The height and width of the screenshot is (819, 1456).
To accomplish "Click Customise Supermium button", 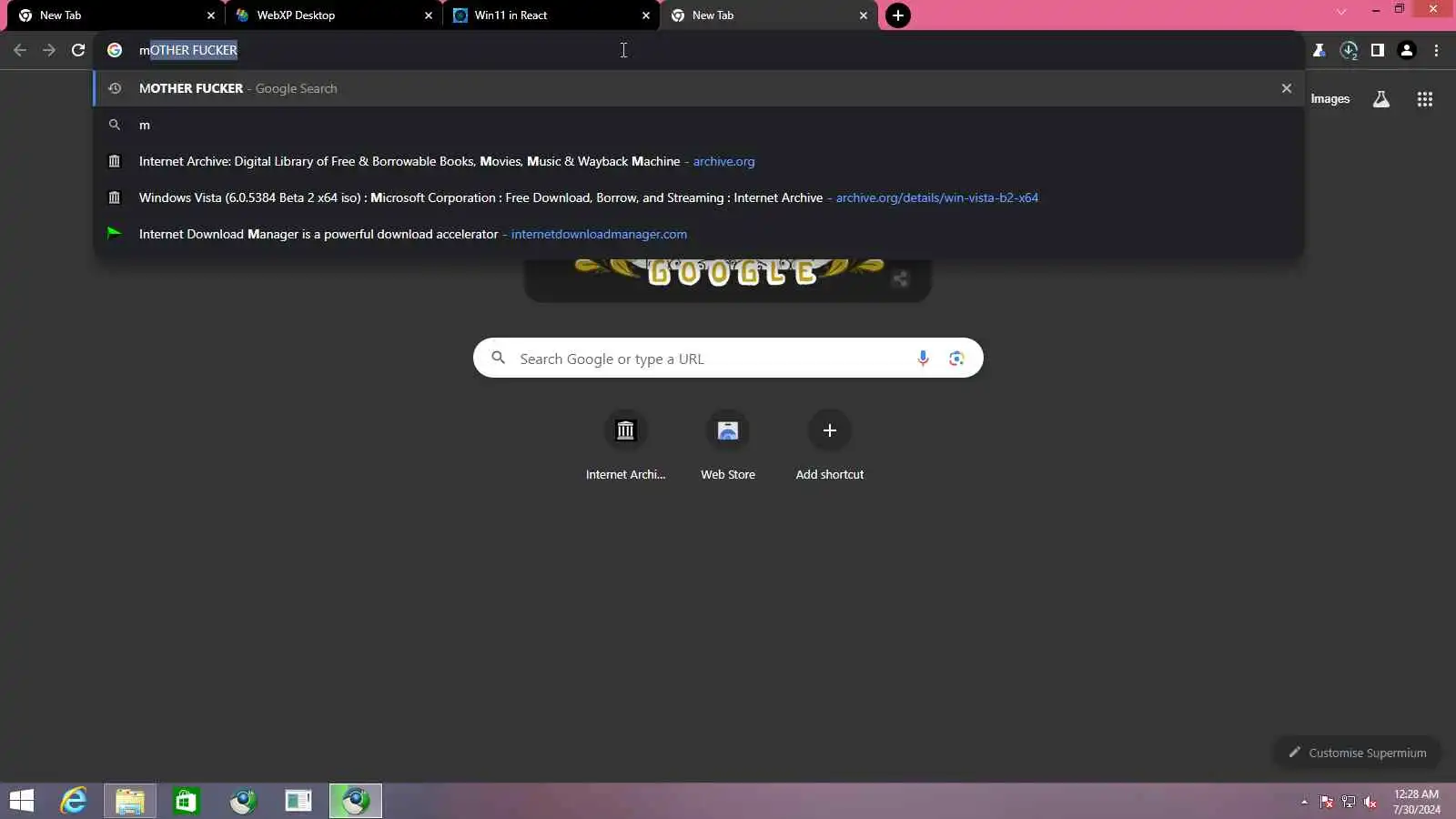I will click(1357, 753).
